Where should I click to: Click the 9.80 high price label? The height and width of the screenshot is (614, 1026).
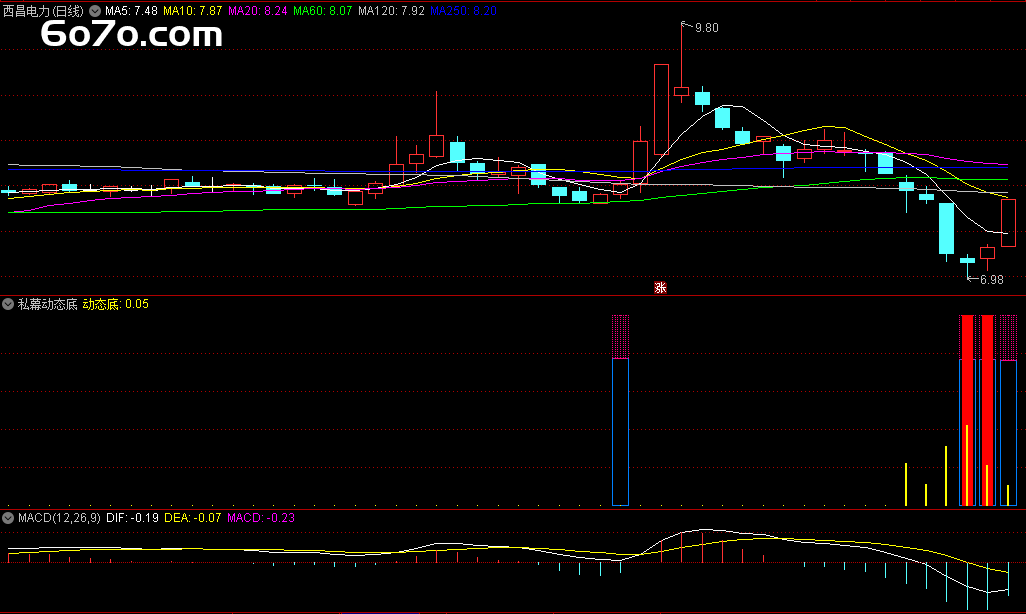(706, 27)
